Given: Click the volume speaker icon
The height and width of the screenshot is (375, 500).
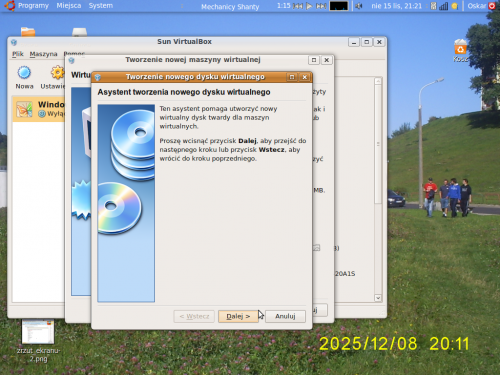Looking at the screenshot, I should pos(359,6).
